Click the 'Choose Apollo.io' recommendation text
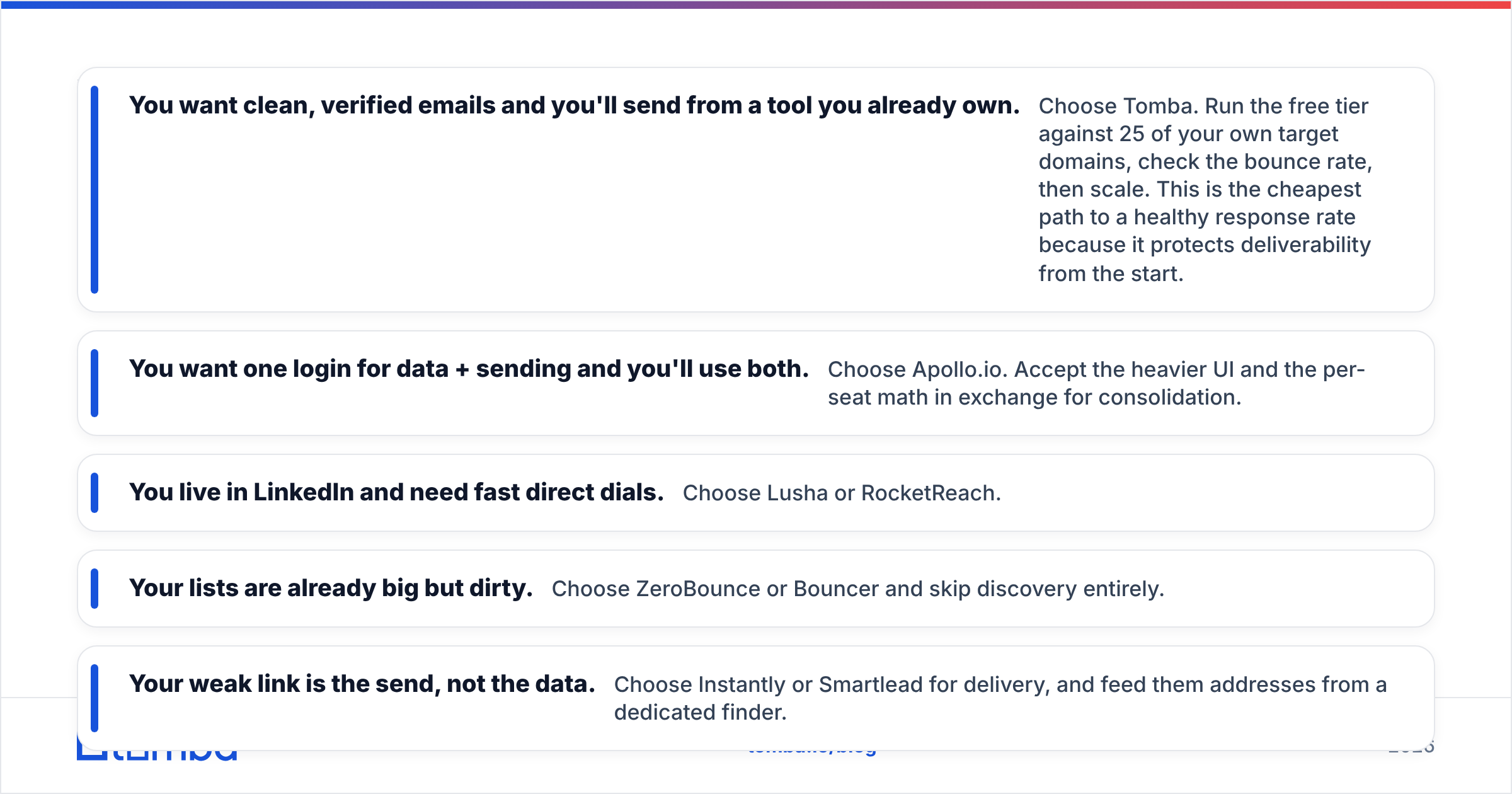 [1096, 383]
